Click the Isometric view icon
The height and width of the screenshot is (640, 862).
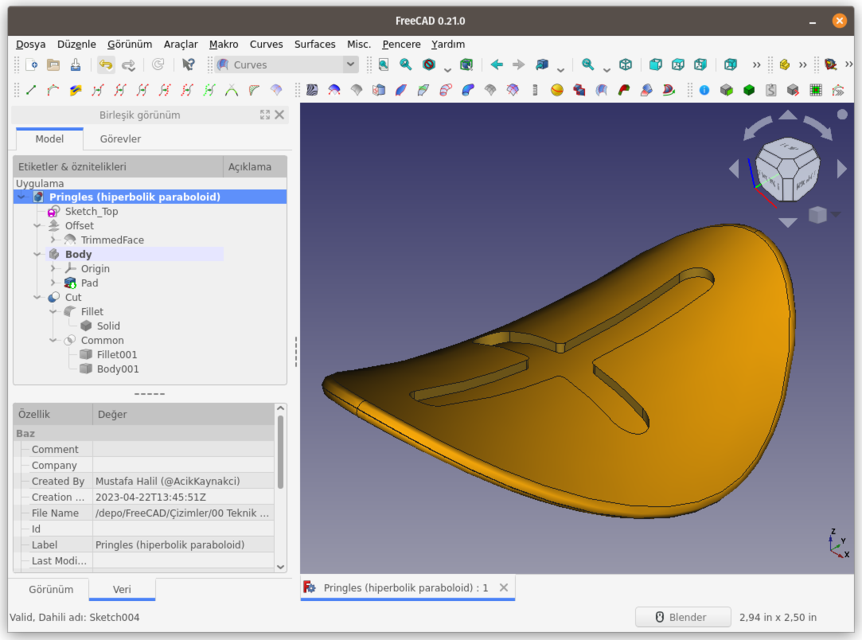[626, 65]
